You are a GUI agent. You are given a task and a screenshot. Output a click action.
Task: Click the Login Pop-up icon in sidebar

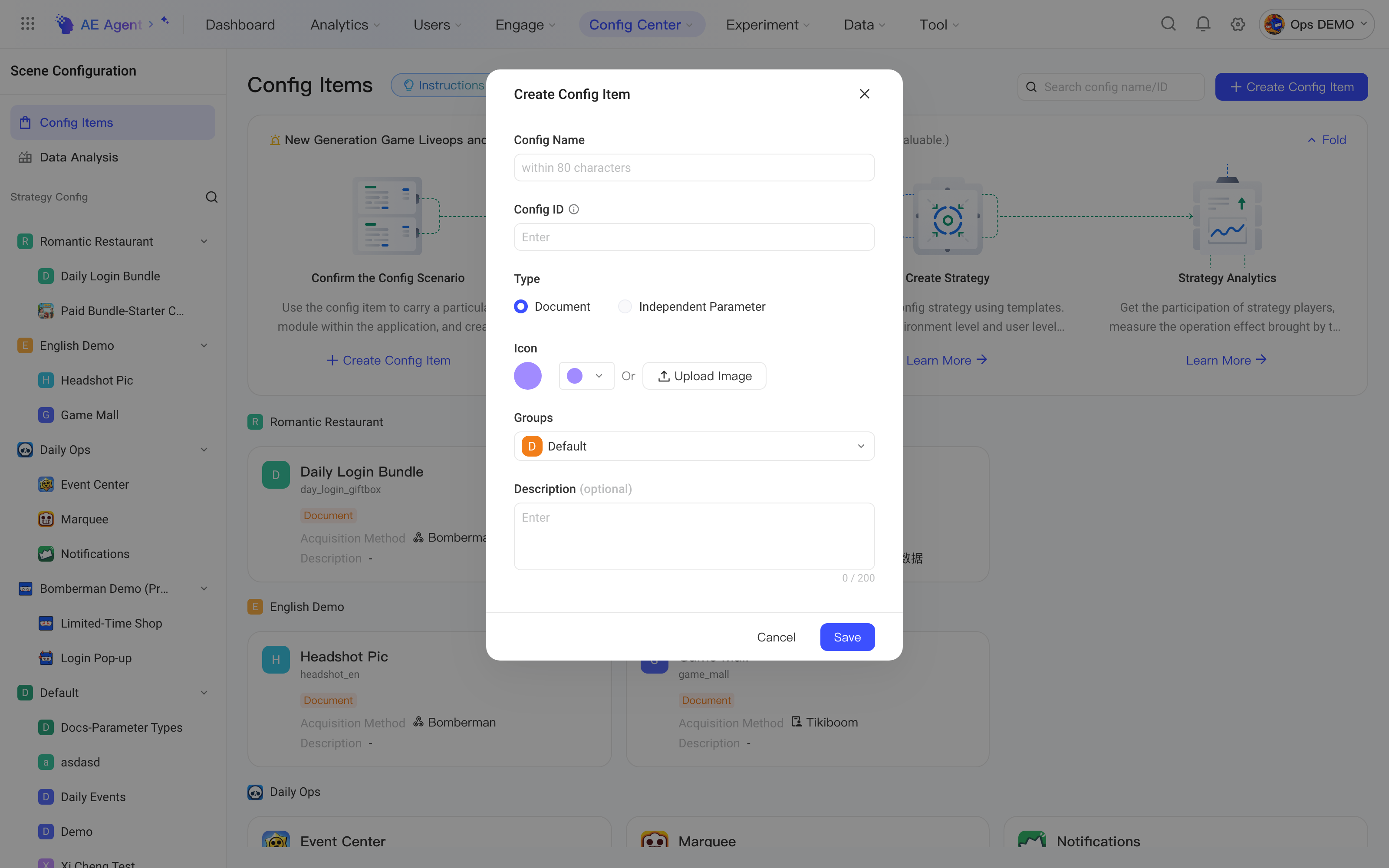click(x=46, y=658)
